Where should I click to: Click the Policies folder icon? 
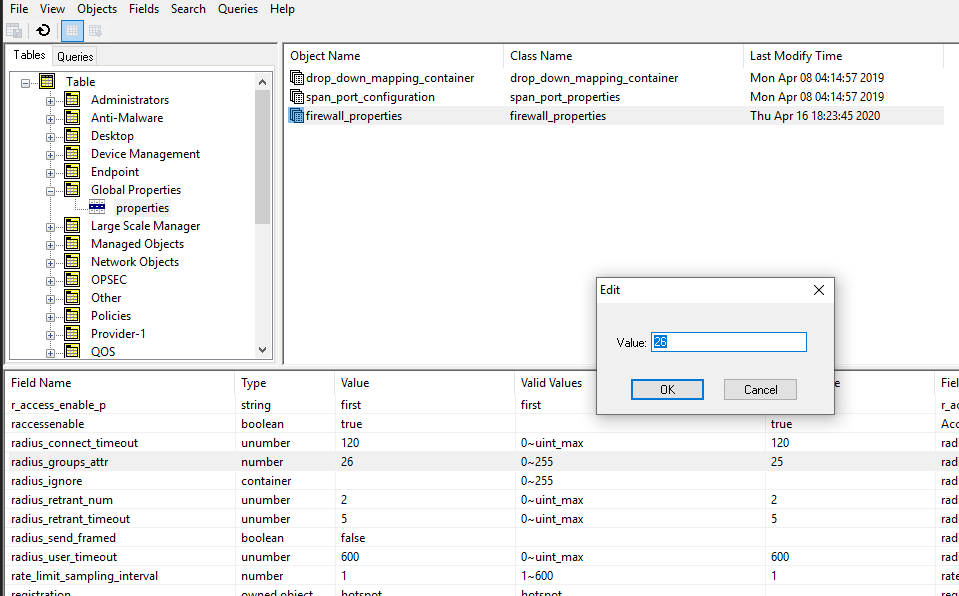tap(72, 315)
